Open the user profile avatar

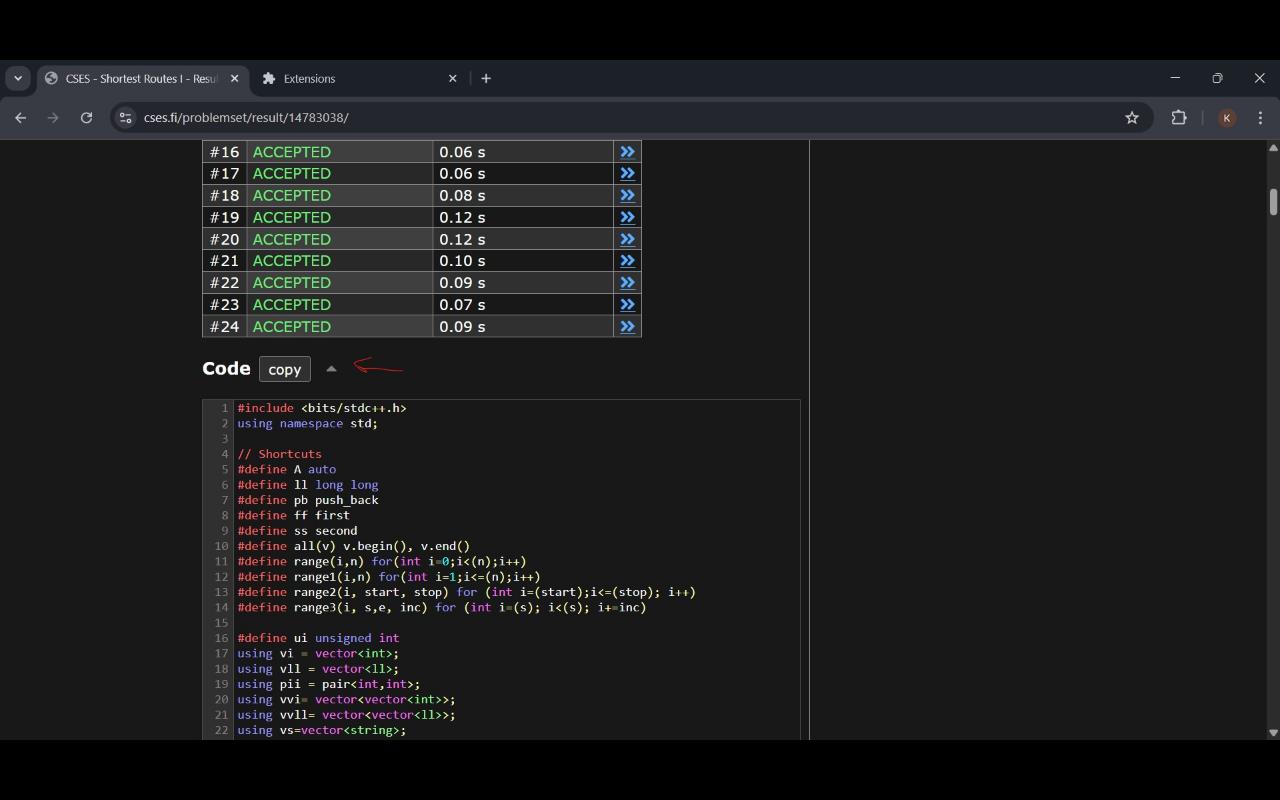coord(1227,118)
